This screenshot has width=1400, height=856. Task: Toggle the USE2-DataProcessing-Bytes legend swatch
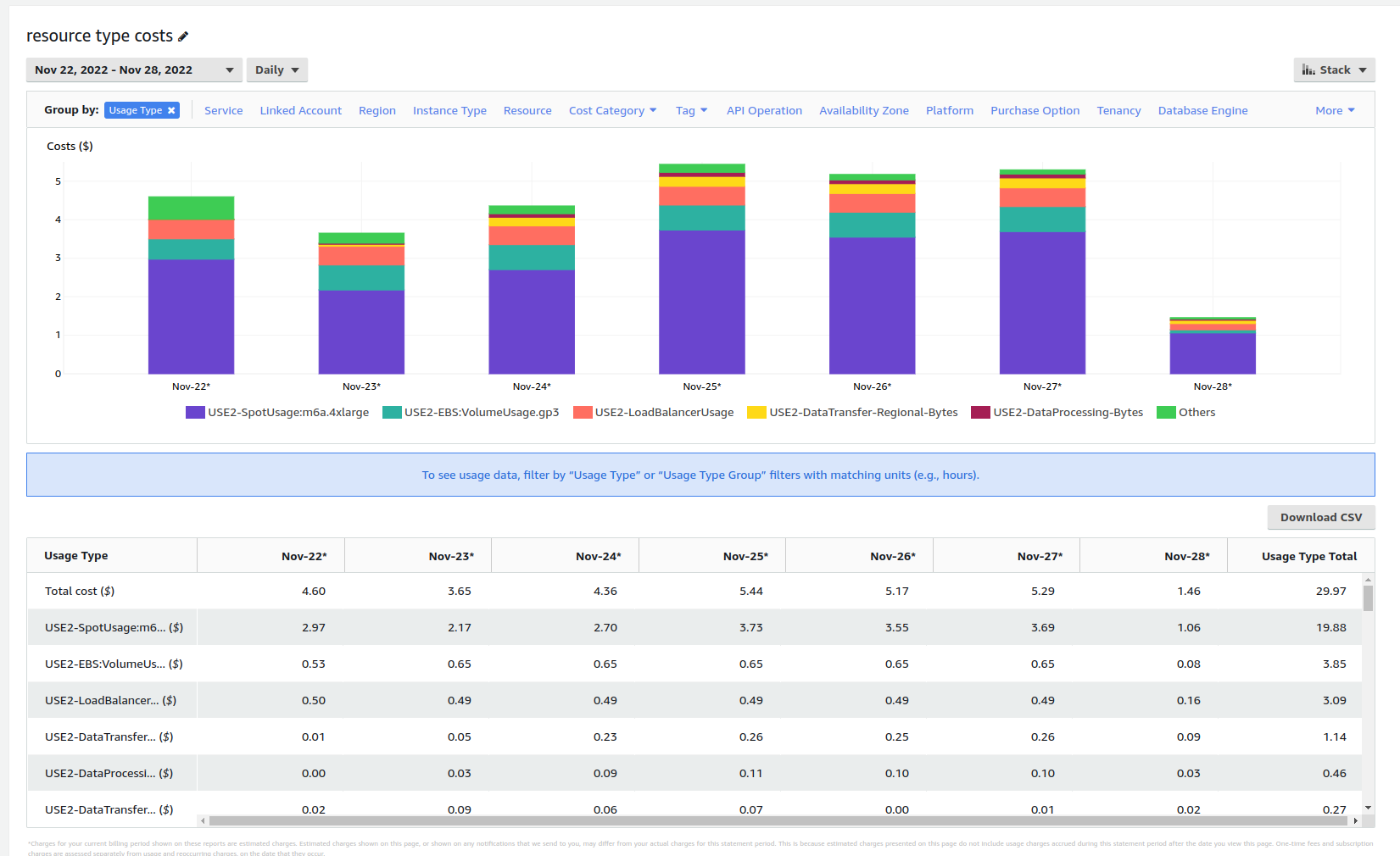point(980,413)
